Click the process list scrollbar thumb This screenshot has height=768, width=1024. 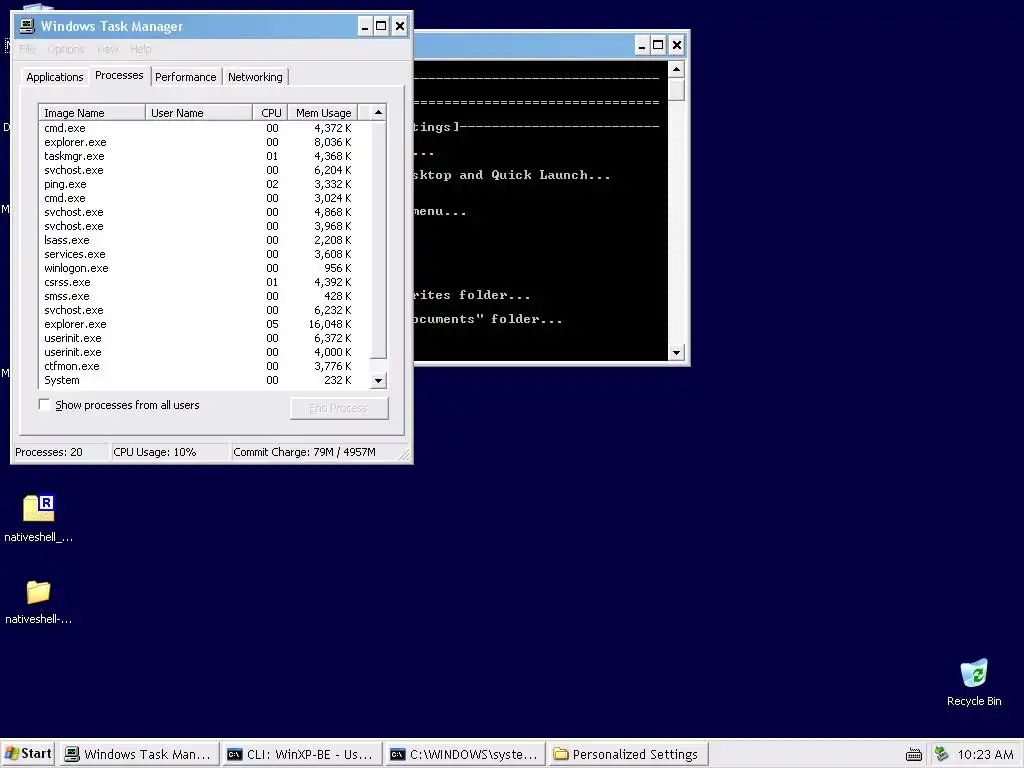pyautogui.click(x=378, y=240)
